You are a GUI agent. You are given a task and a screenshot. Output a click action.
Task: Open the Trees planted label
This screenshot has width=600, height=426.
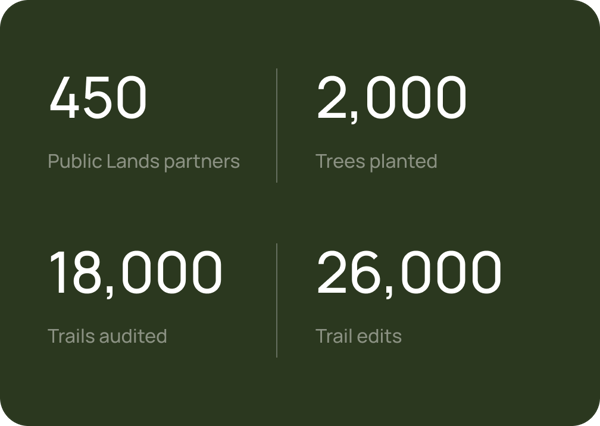coord(377,162)
